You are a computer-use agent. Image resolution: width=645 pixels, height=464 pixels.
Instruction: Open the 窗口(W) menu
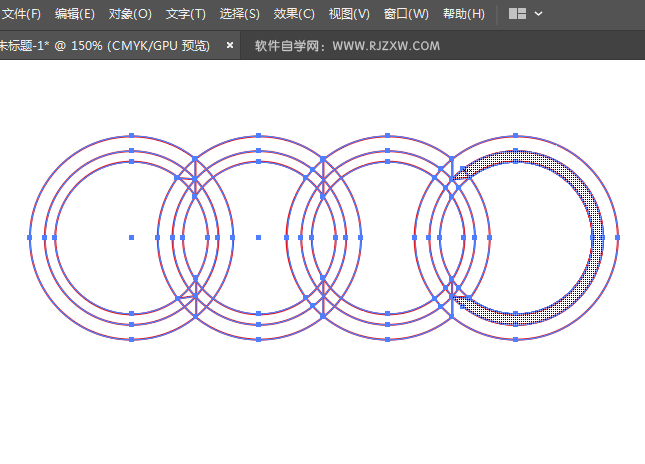pyautogui.click(x=406, y=14)
